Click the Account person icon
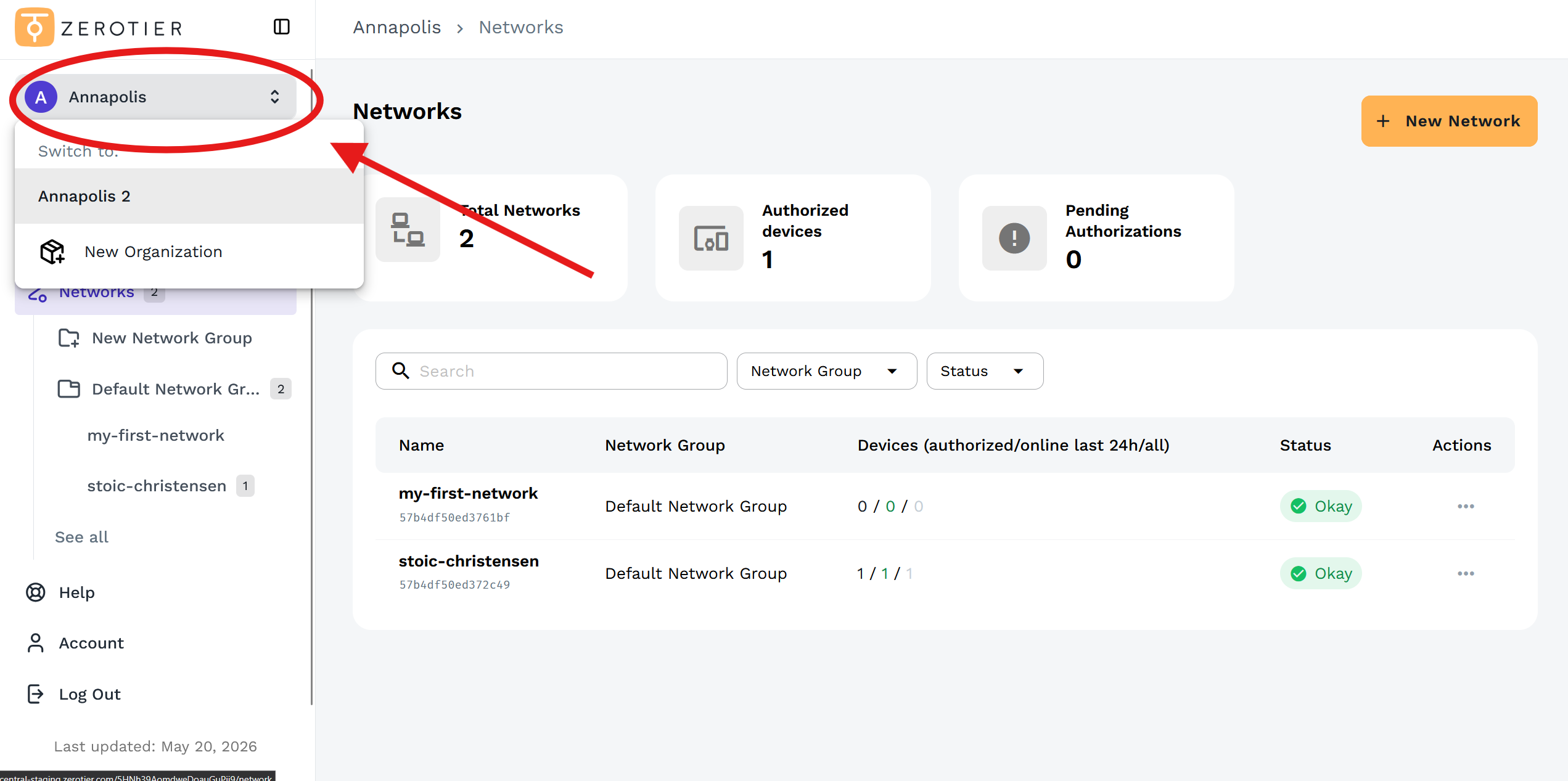1568x781 pixels. click(x=36, y=643)
